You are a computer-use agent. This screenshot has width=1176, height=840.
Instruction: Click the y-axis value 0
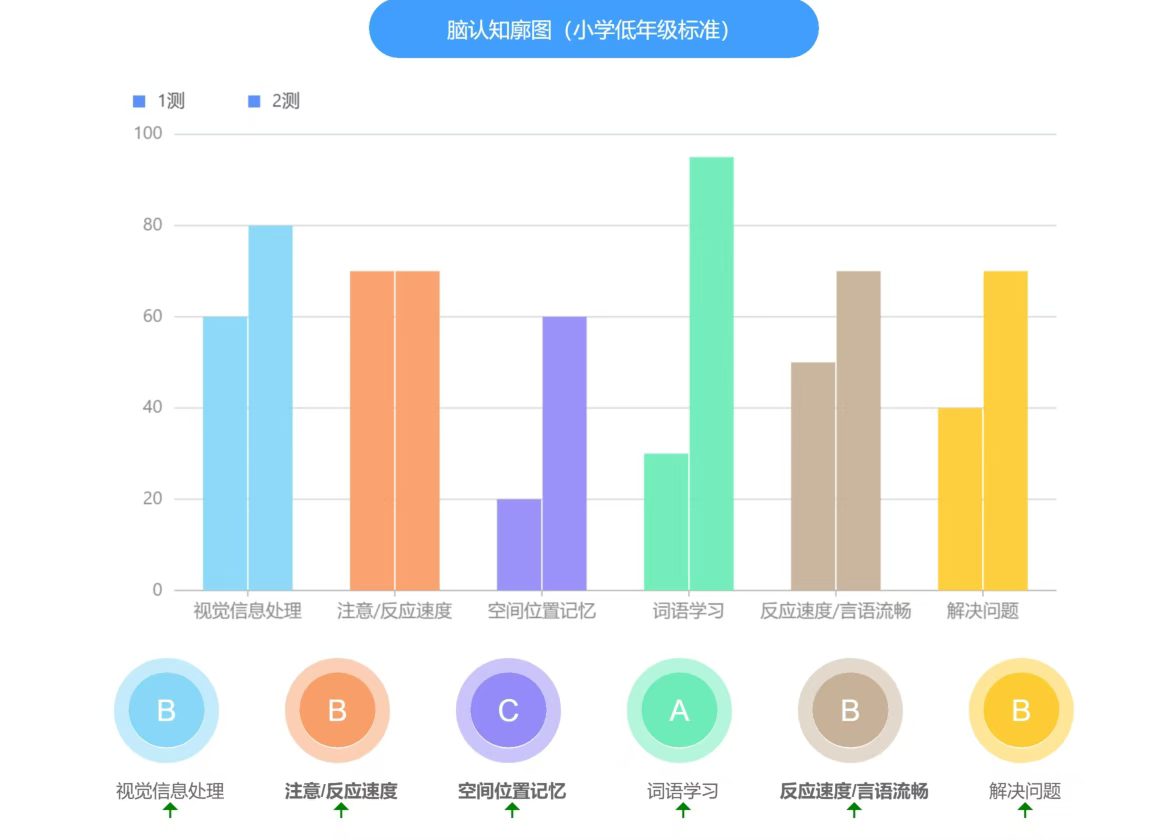158,590
